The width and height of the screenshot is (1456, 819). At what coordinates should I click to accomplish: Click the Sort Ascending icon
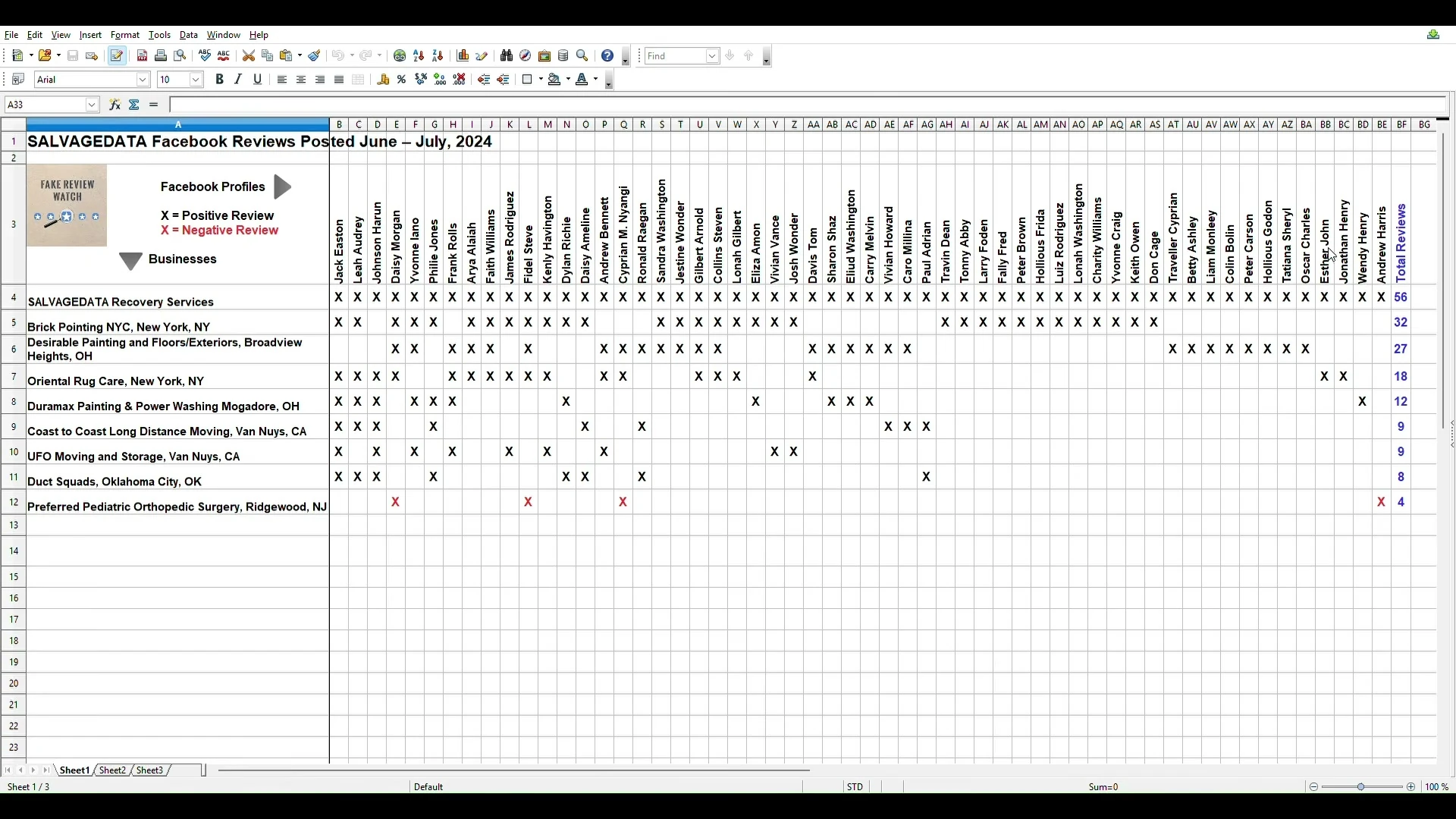tap(419, 56)
